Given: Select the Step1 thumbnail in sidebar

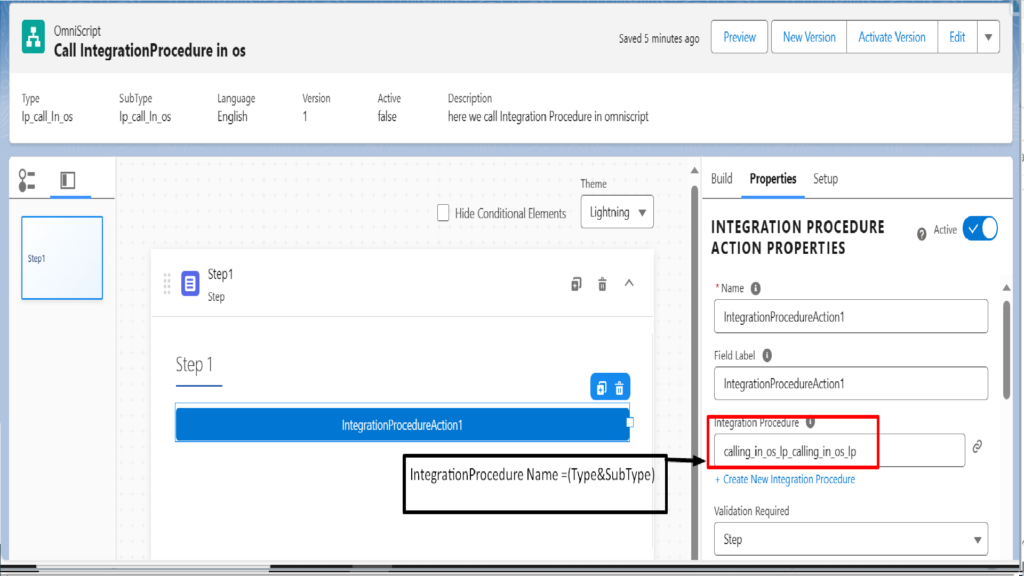Looking at the screenshot, I should (62, 258).
